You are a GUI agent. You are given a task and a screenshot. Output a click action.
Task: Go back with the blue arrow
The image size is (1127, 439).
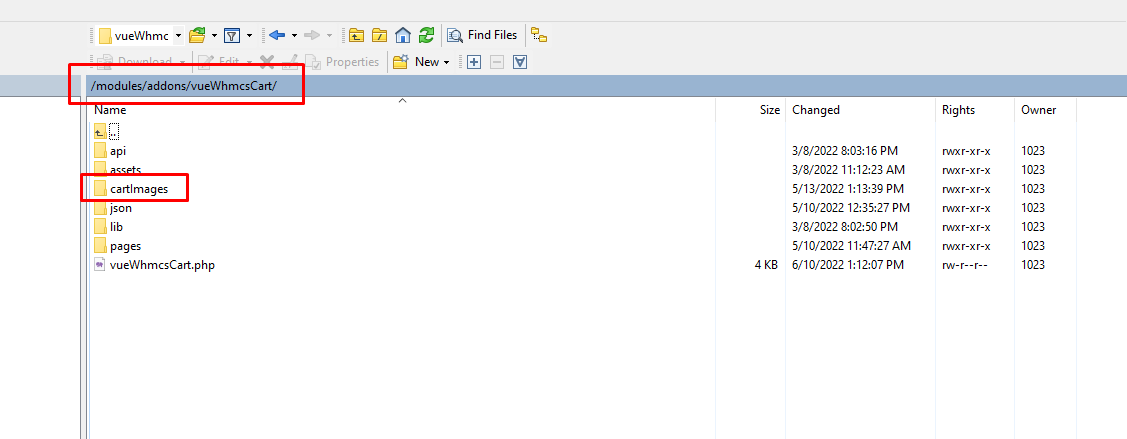point(277,35)
